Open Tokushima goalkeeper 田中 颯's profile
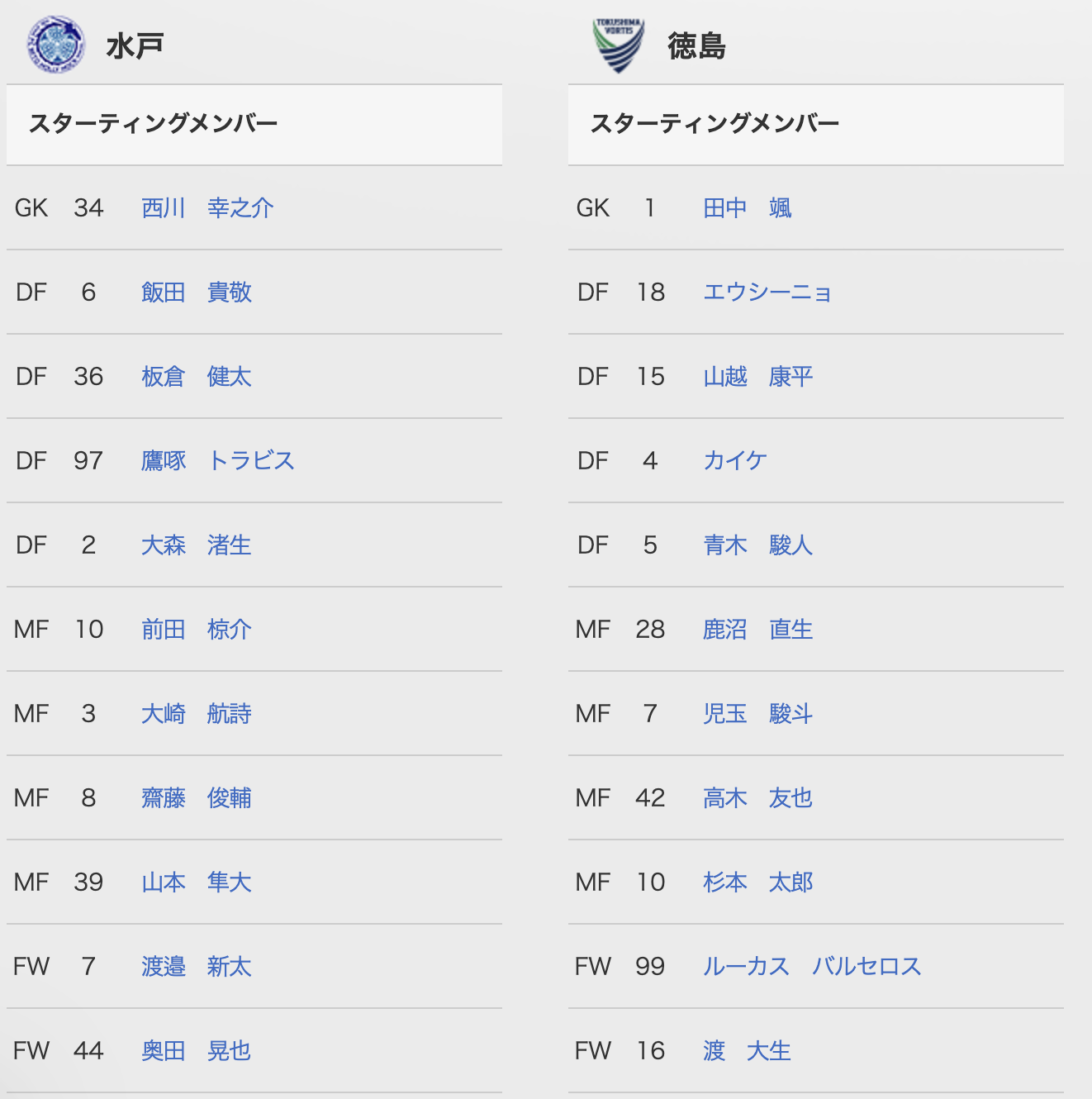The image size is (1092, 1099). [748, 208]
